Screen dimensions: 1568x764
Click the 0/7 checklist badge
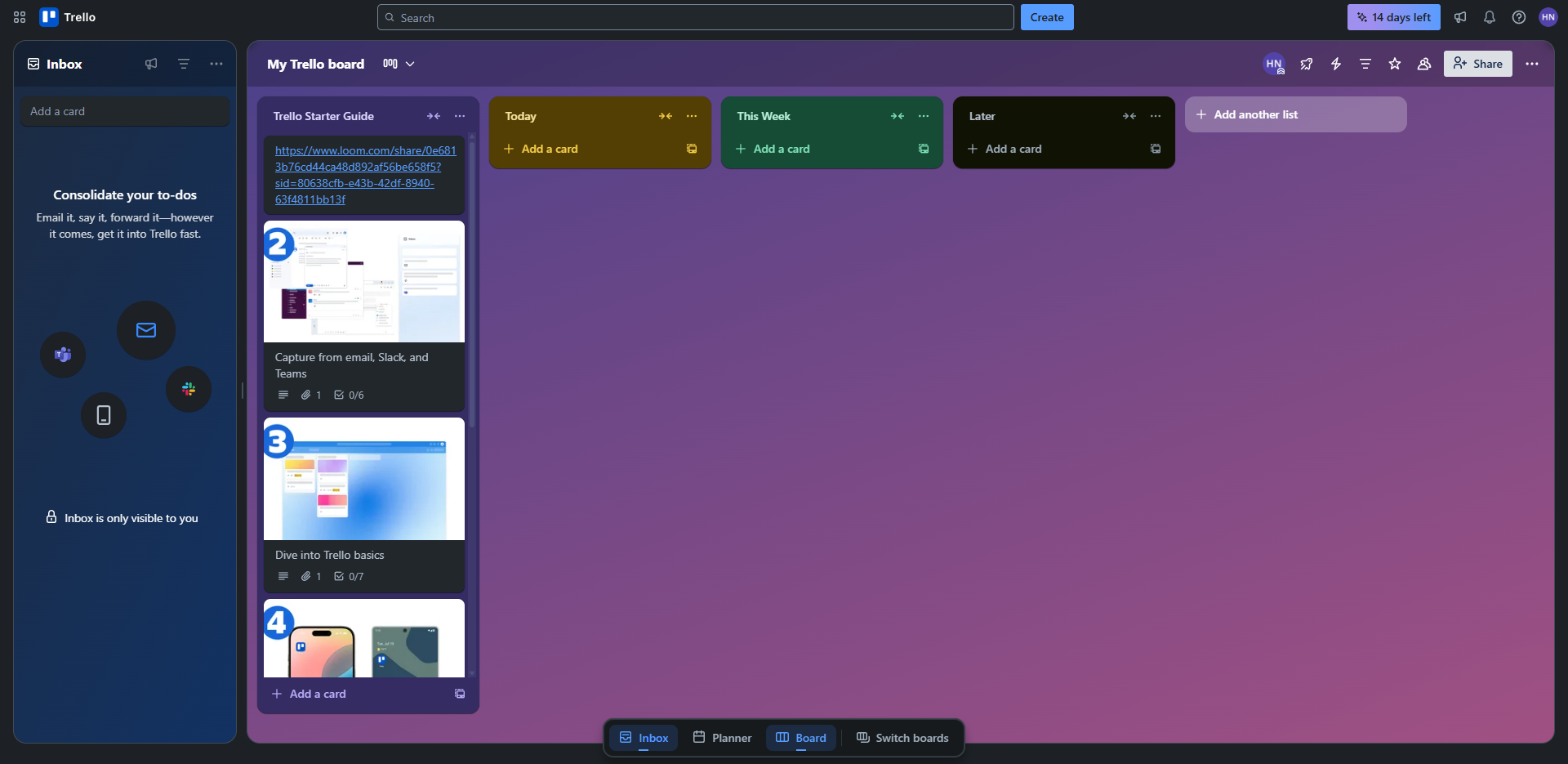[349, 576]
